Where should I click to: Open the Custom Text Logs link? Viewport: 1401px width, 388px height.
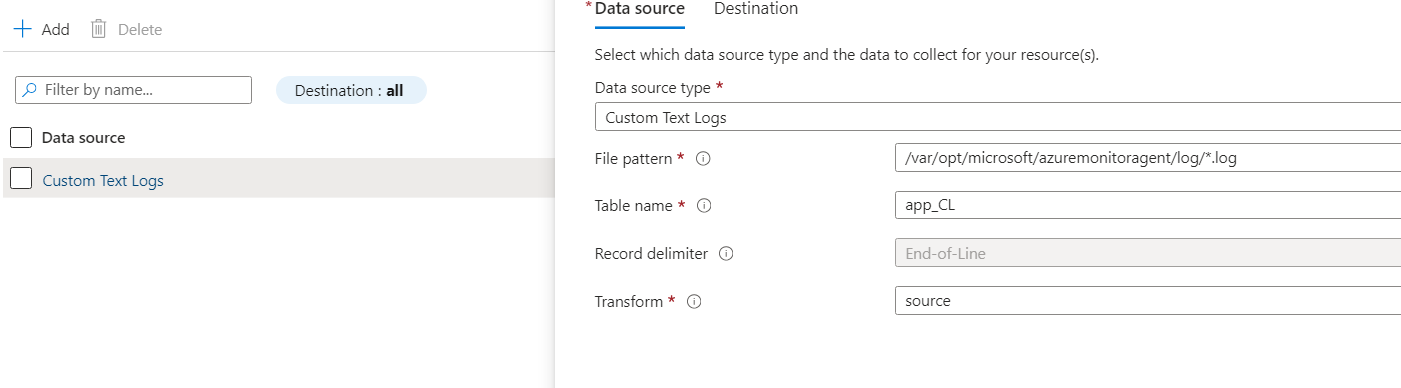coord(103,181)
